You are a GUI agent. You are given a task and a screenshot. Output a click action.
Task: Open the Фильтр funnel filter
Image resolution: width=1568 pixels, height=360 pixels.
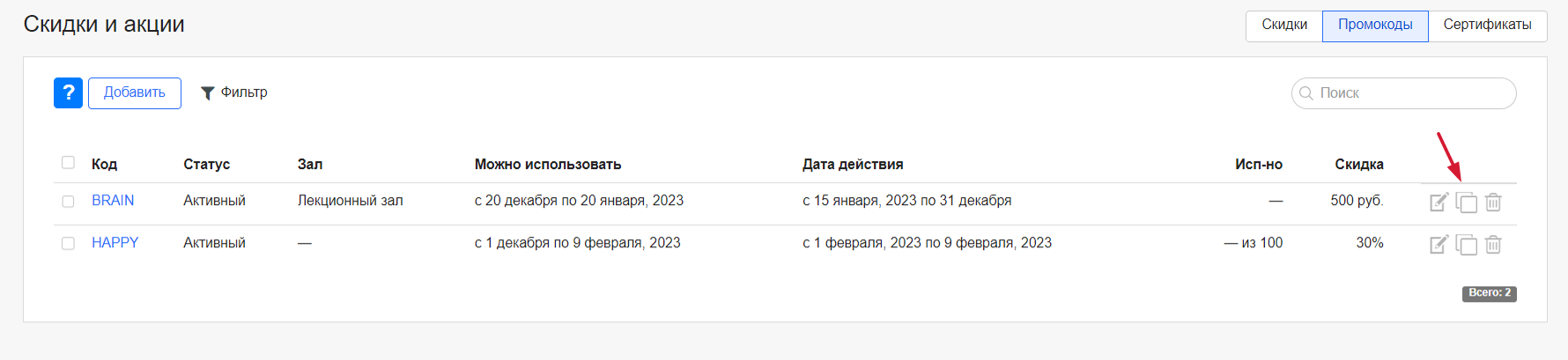(x=233, y=92)
